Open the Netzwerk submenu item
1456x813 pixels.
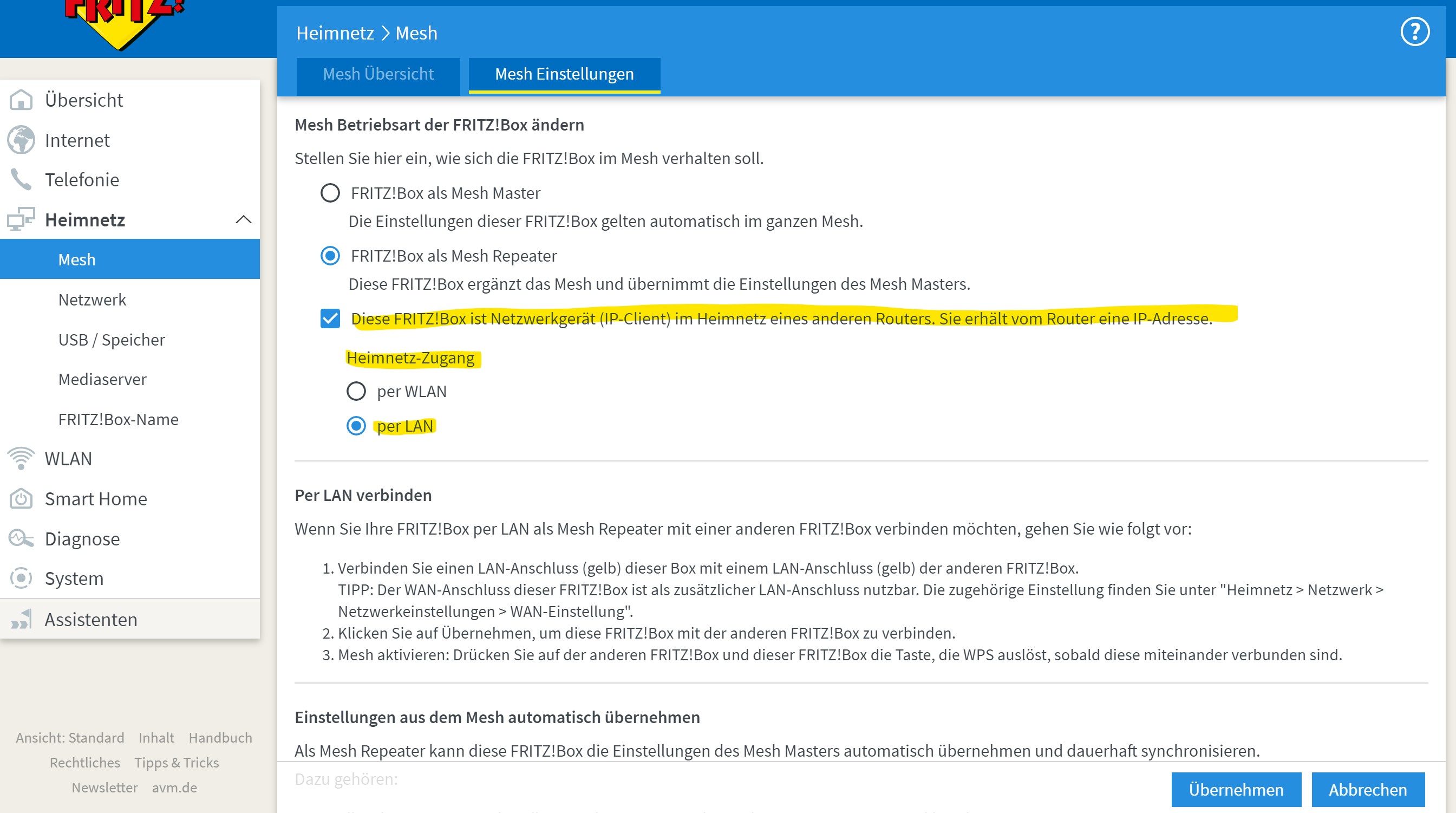pos(92,300)
